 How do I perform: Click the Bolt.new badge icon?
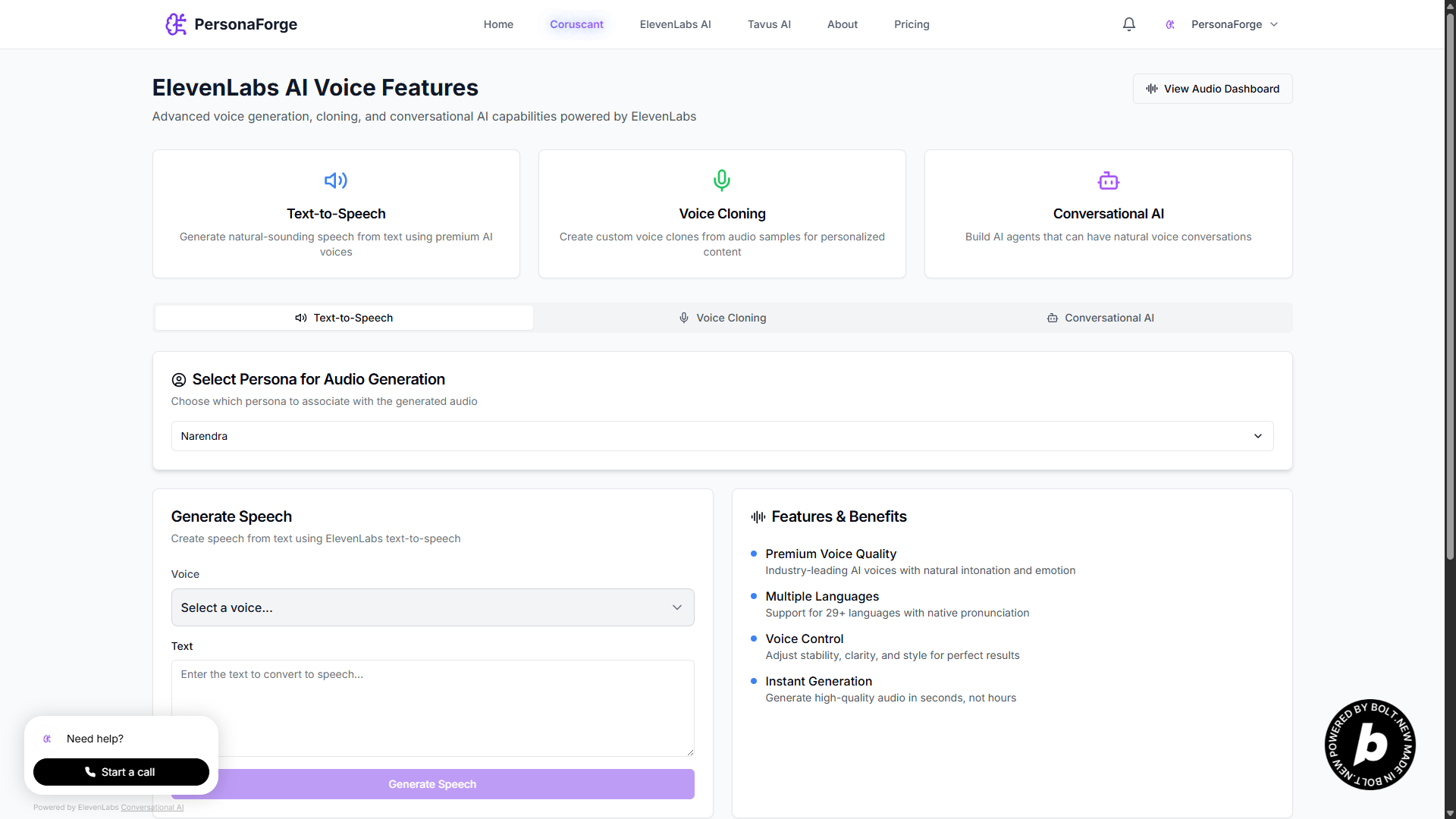(1370, 744)
